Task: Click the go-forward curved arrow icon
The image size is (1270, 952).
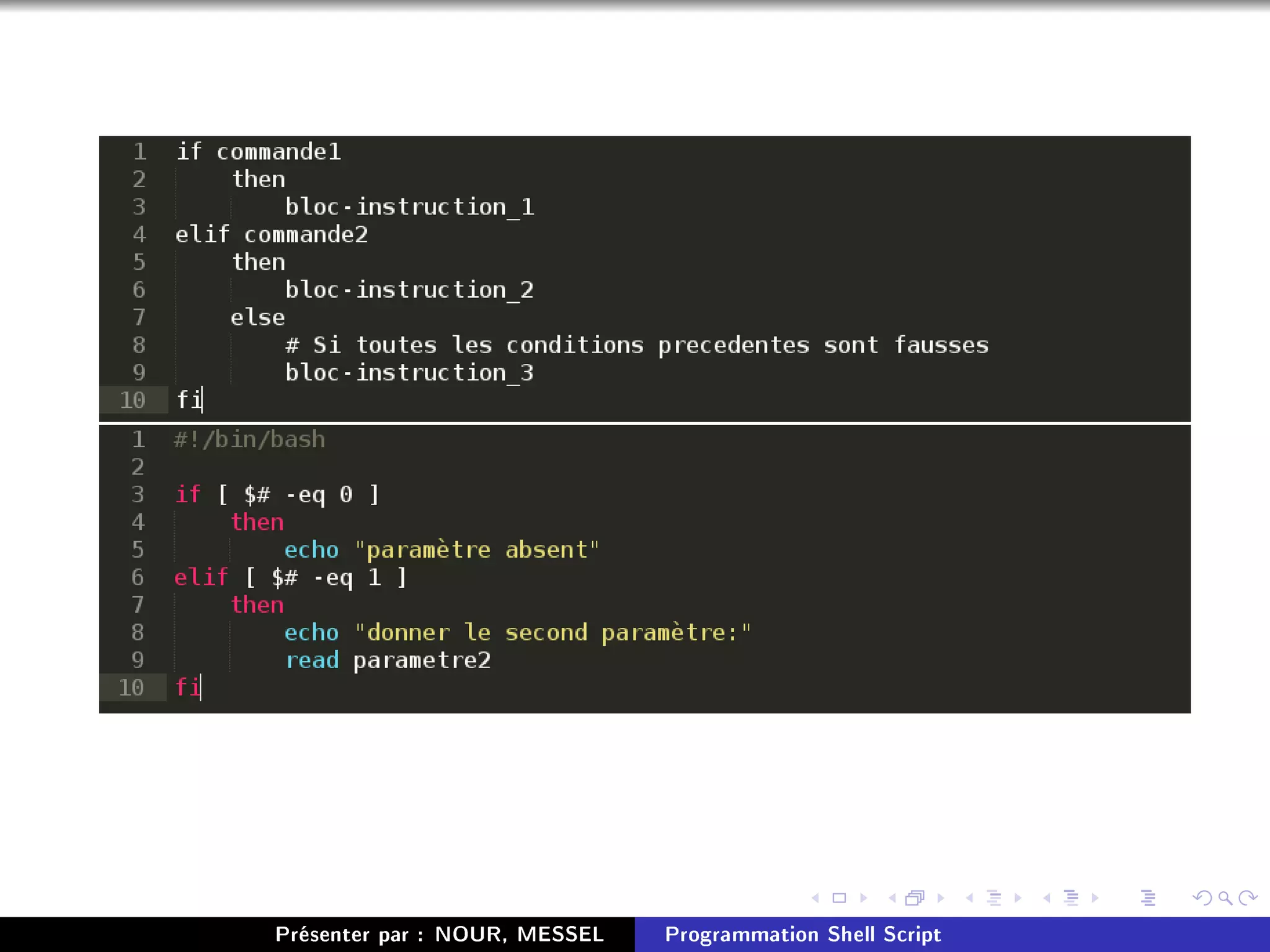Action: click(x=1248, y=898)
